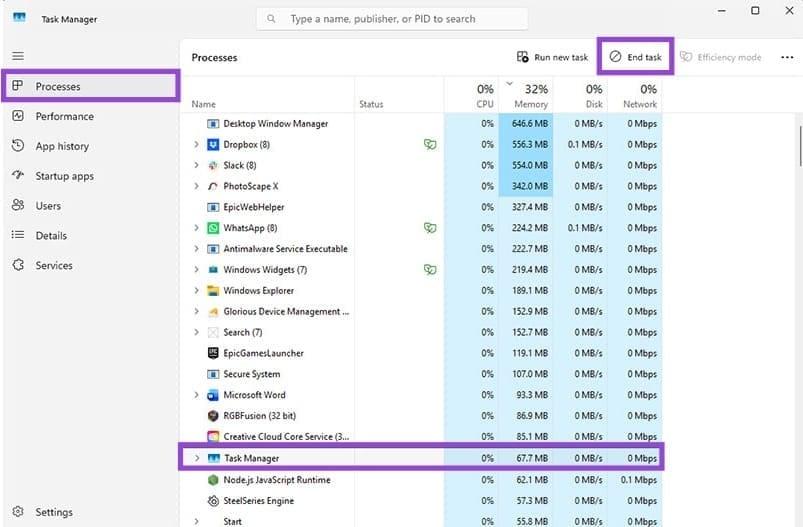Screen dimensions: 803x527
Task: Open the Performance tab in sidebar
Action: pos(64,116)
